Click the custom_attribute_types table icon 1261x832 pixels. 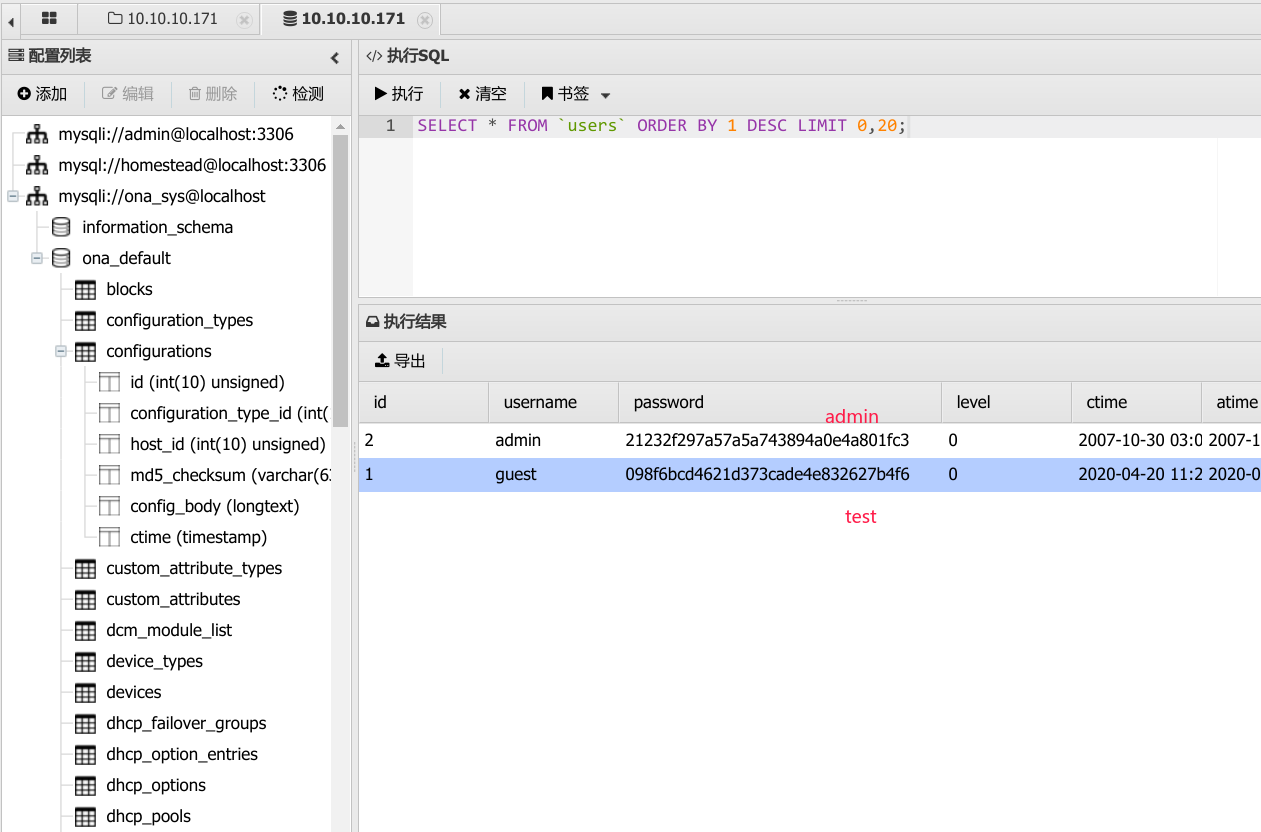pyautogui.click(x=86, y=568)
